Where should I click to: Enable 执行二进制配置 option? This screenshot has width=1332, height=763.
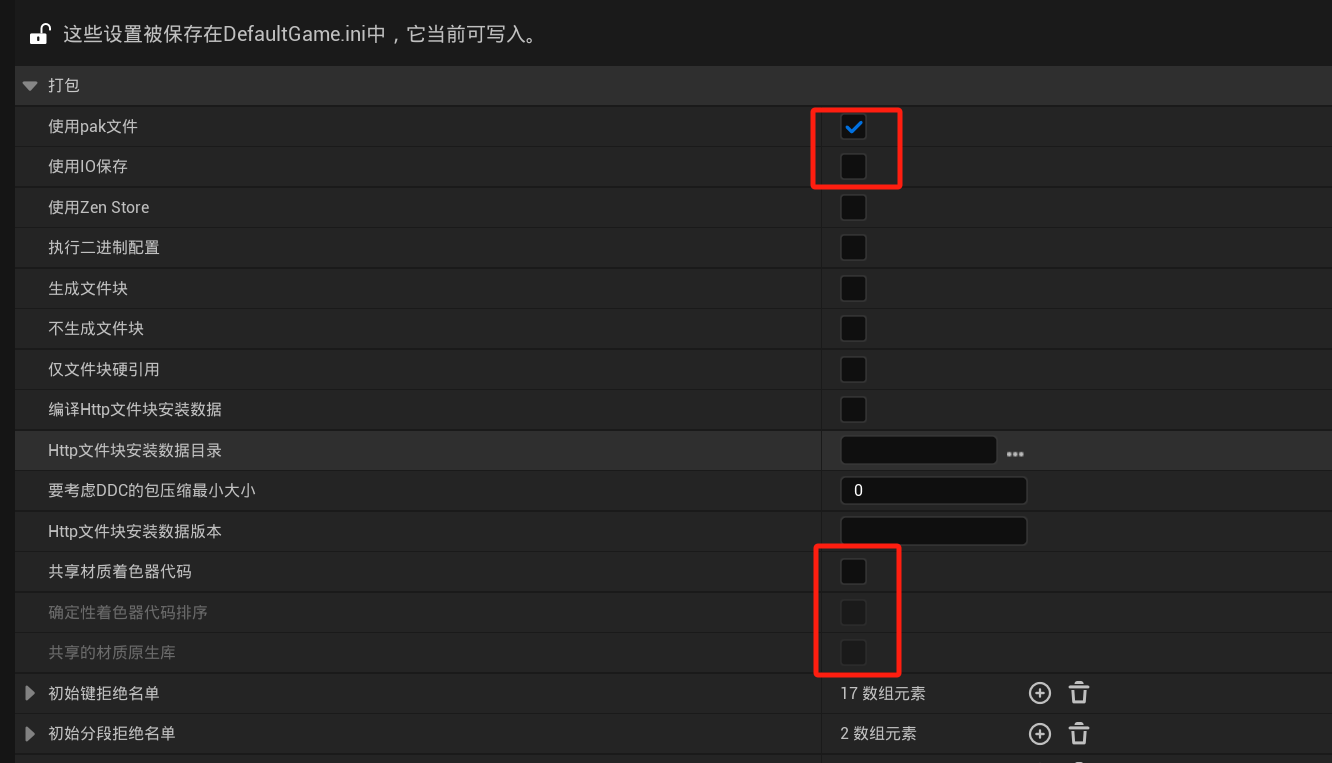(853, 248)
